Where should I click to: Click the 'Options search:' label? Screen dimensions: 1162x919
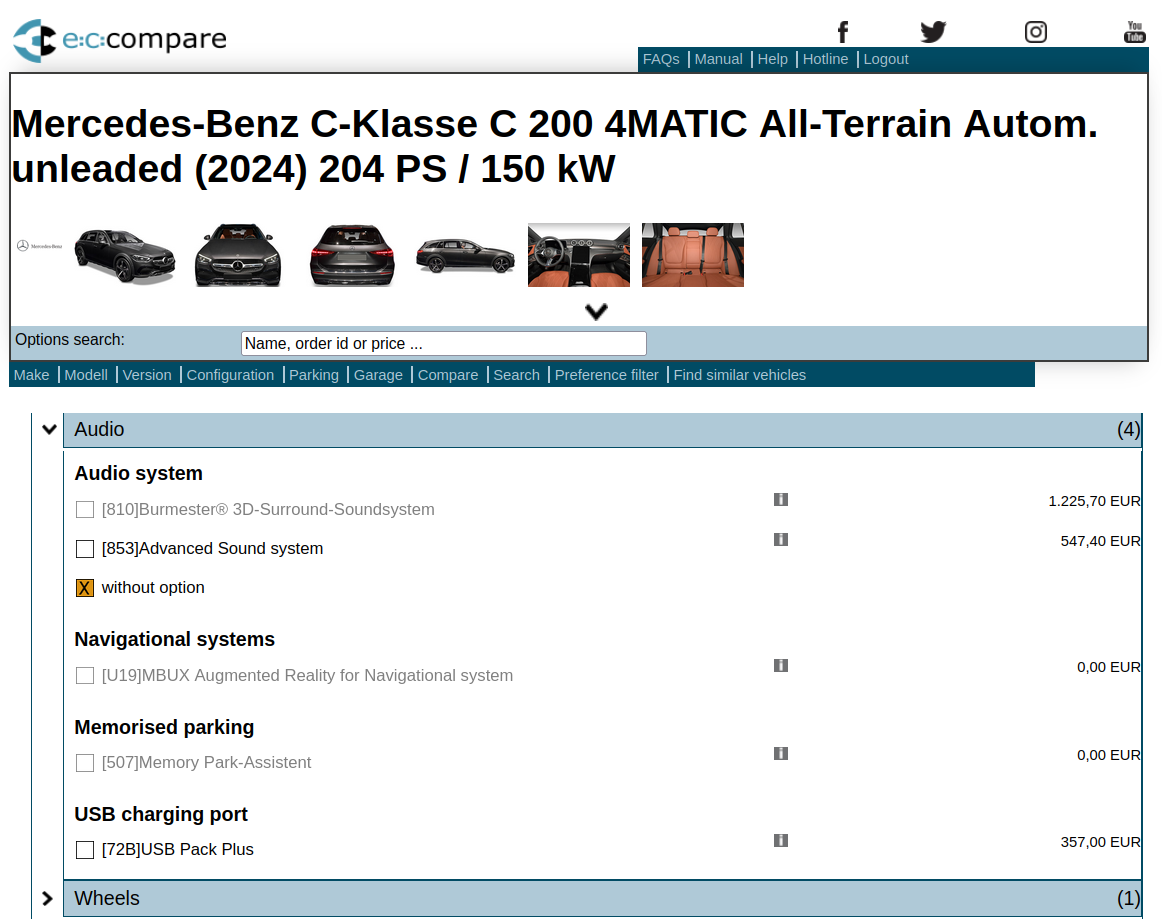point(70,339)
